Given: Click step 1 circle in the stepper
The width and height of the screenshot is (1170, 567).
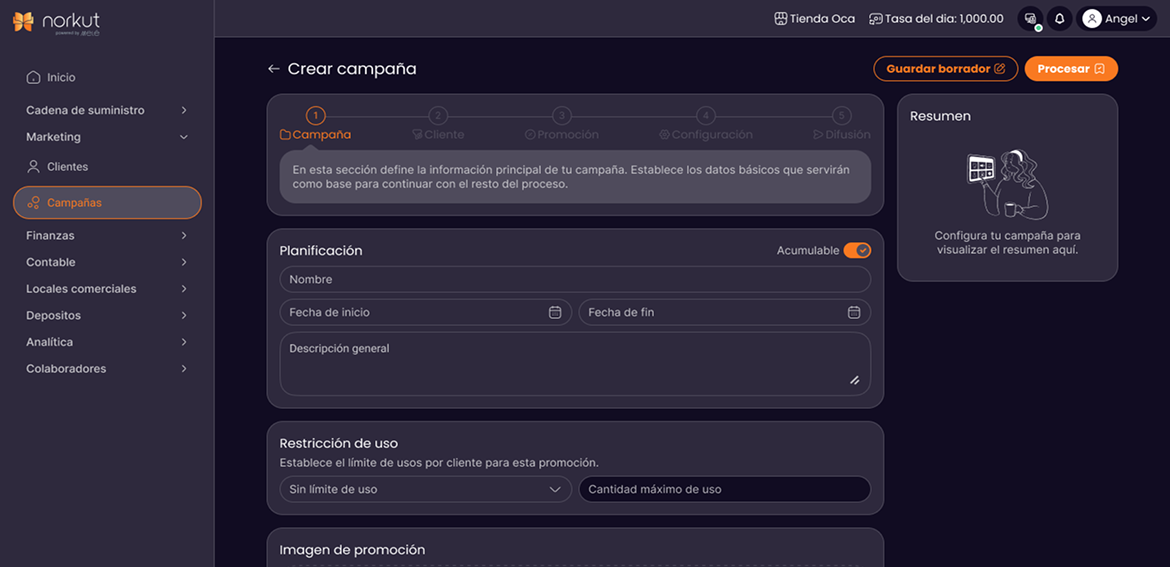Looking at the screenshot, I should (x=316, y=116).
